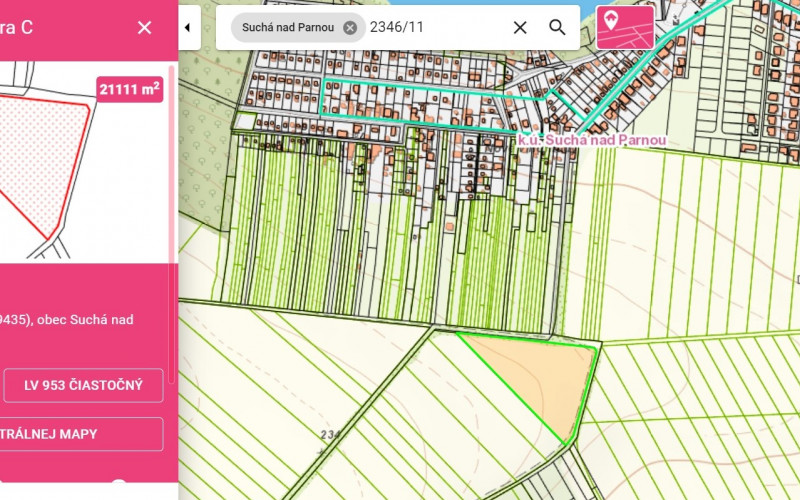
Task: Close the parcel details panel
Action: point(144,27)
